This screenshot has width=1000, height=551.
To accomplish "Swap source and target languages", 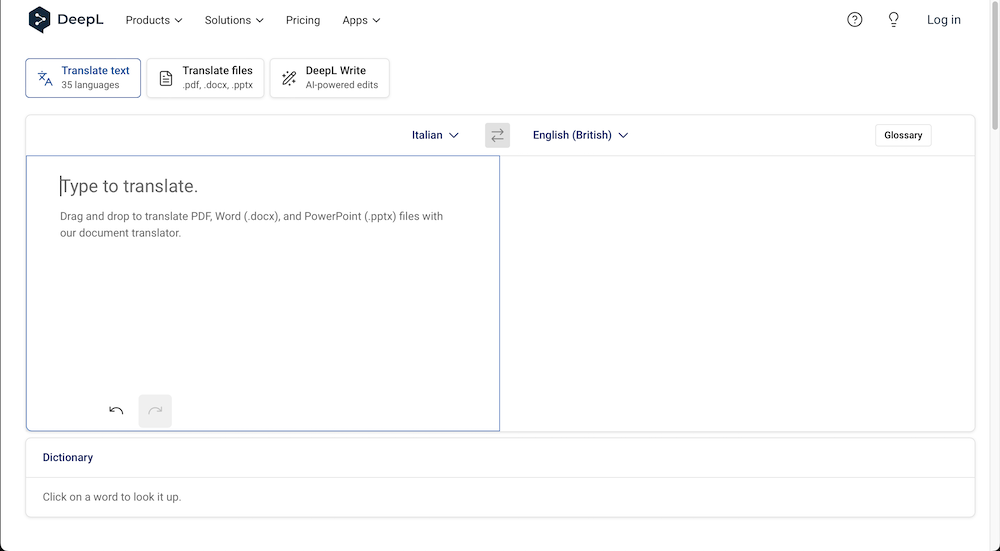I will [x=497, y=135].
